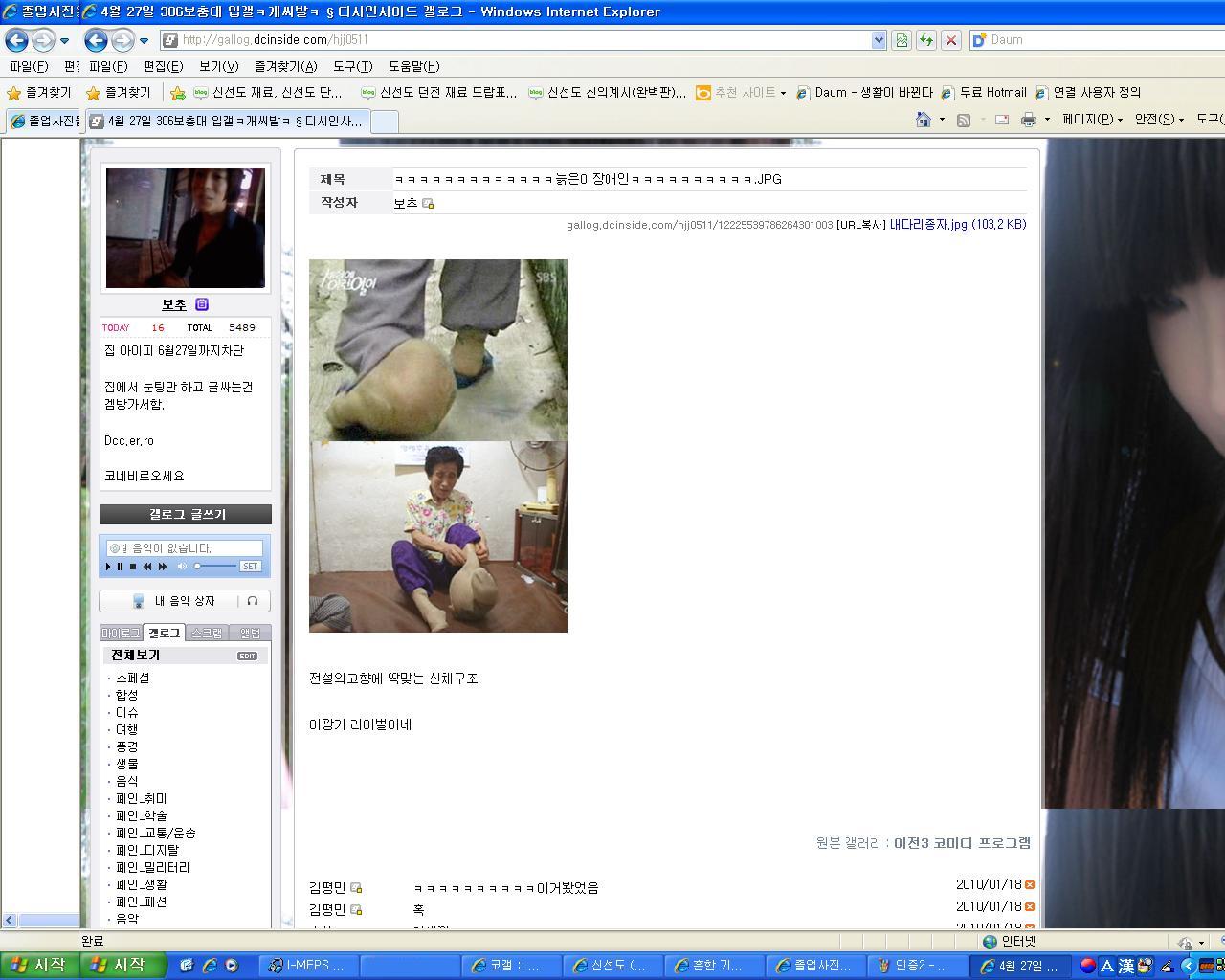Open the 즐겨찾기(A) menu
The image size is (1225, 980).
[x=285, y=66]
